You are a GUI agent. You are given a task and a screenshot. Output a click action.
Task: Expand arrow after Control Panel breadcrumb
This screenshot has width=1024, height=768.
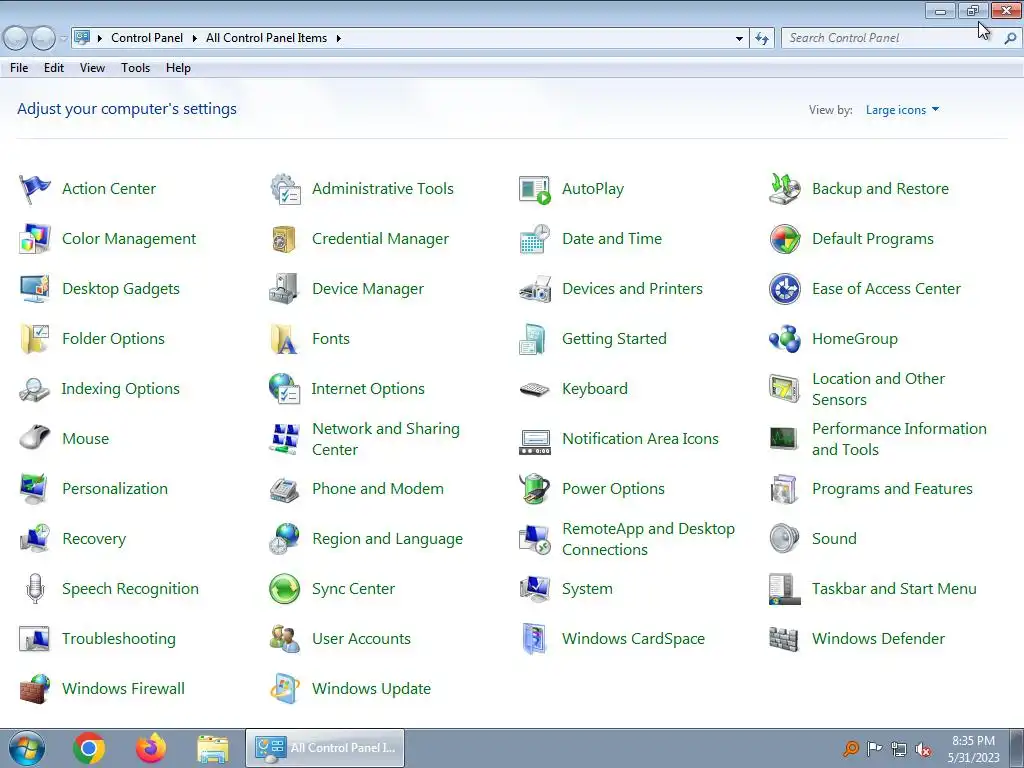(195, 39)
